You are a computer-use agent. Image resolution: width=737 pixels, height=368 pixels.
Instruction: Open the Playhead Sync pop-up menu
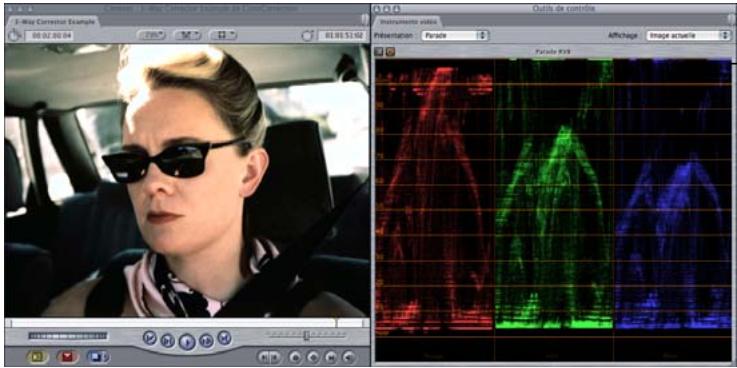tap(188, 35)
